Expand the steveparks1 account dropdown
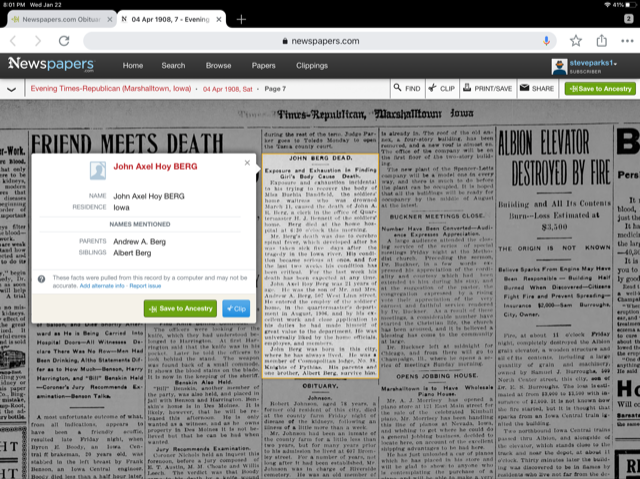The width and height of the screenshot is (640, 479). click(x=593, y=63)
